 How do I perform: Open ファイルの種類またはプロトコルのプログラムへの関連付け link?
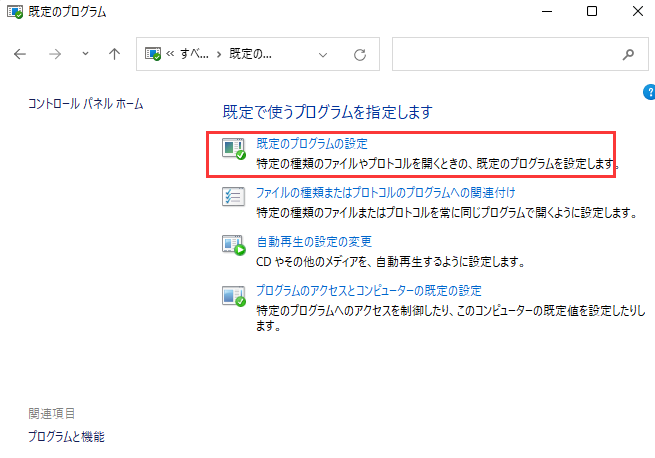tap(385, 193)
